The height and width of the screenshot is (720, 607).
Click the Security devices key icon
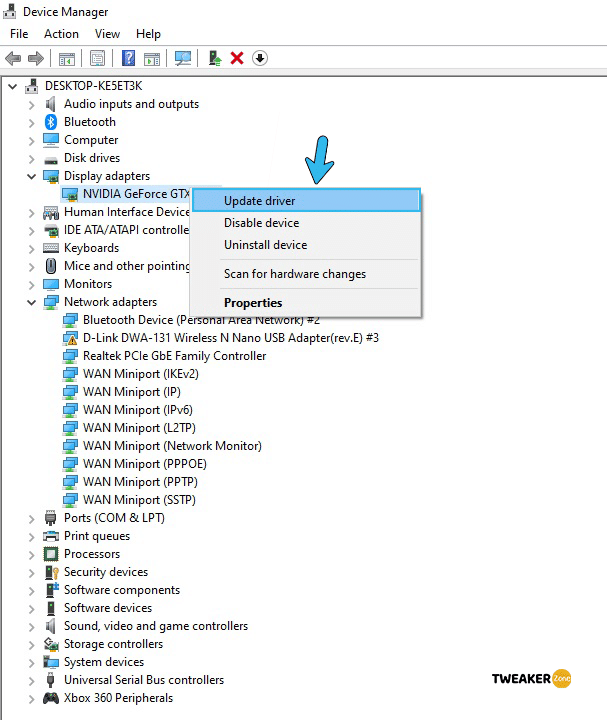click(x=51, y=572)
